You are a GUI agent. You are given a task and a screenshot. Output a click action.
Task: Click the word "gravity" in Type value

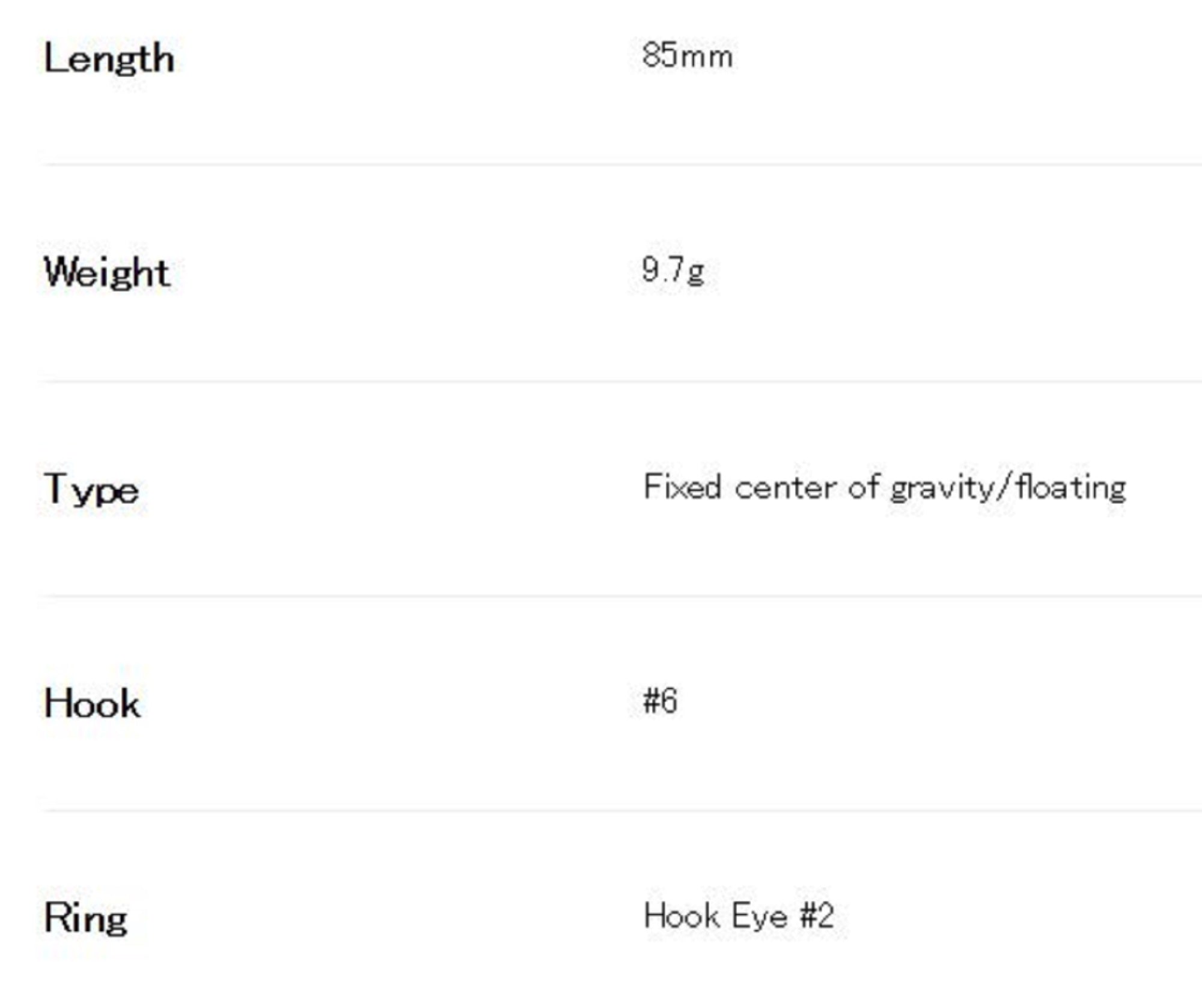(942, 489)
